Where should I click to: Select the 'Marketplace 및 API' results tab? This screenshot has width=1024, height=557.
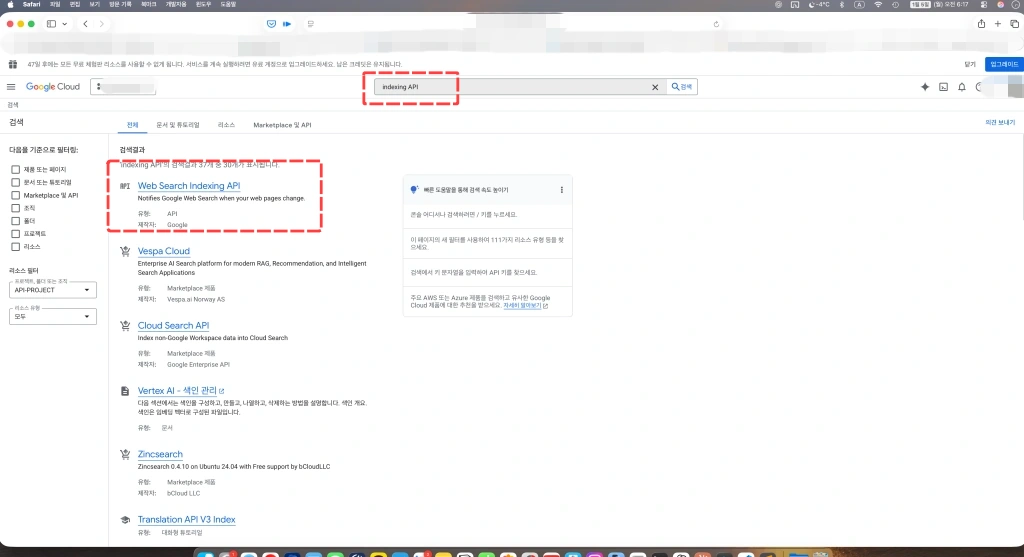coord(282,125)
